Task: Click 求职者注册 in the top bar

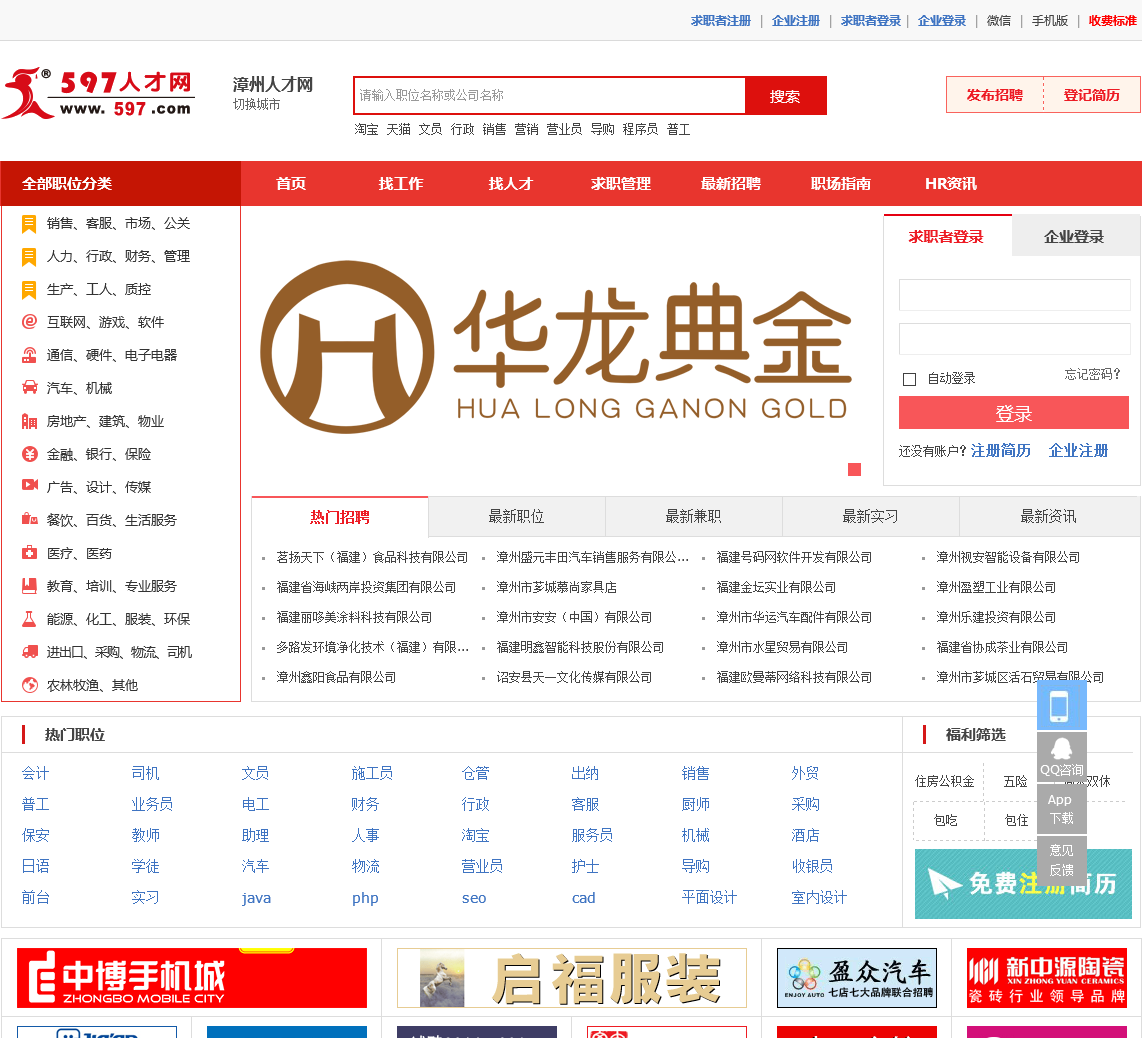Action: [720, 20]
